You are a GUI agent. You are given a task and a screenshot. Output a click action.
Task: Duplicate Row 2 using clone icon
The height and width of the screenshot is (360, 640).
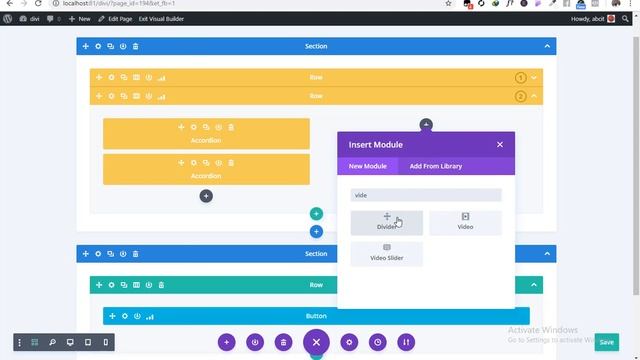[x=124, y=96]
